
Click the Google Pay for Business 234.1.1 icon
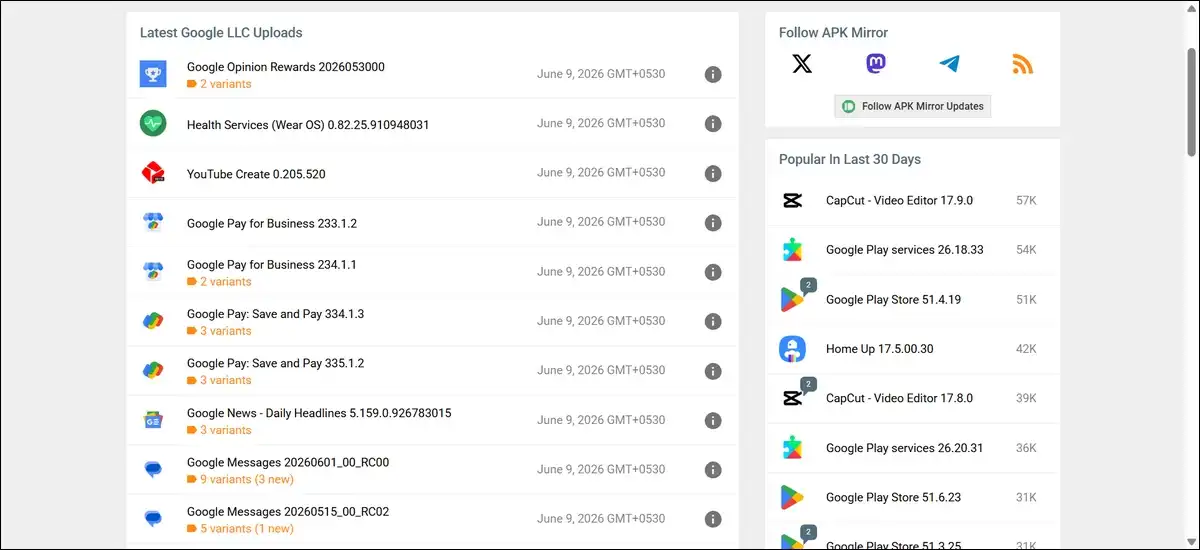click(x=153, y=272)
